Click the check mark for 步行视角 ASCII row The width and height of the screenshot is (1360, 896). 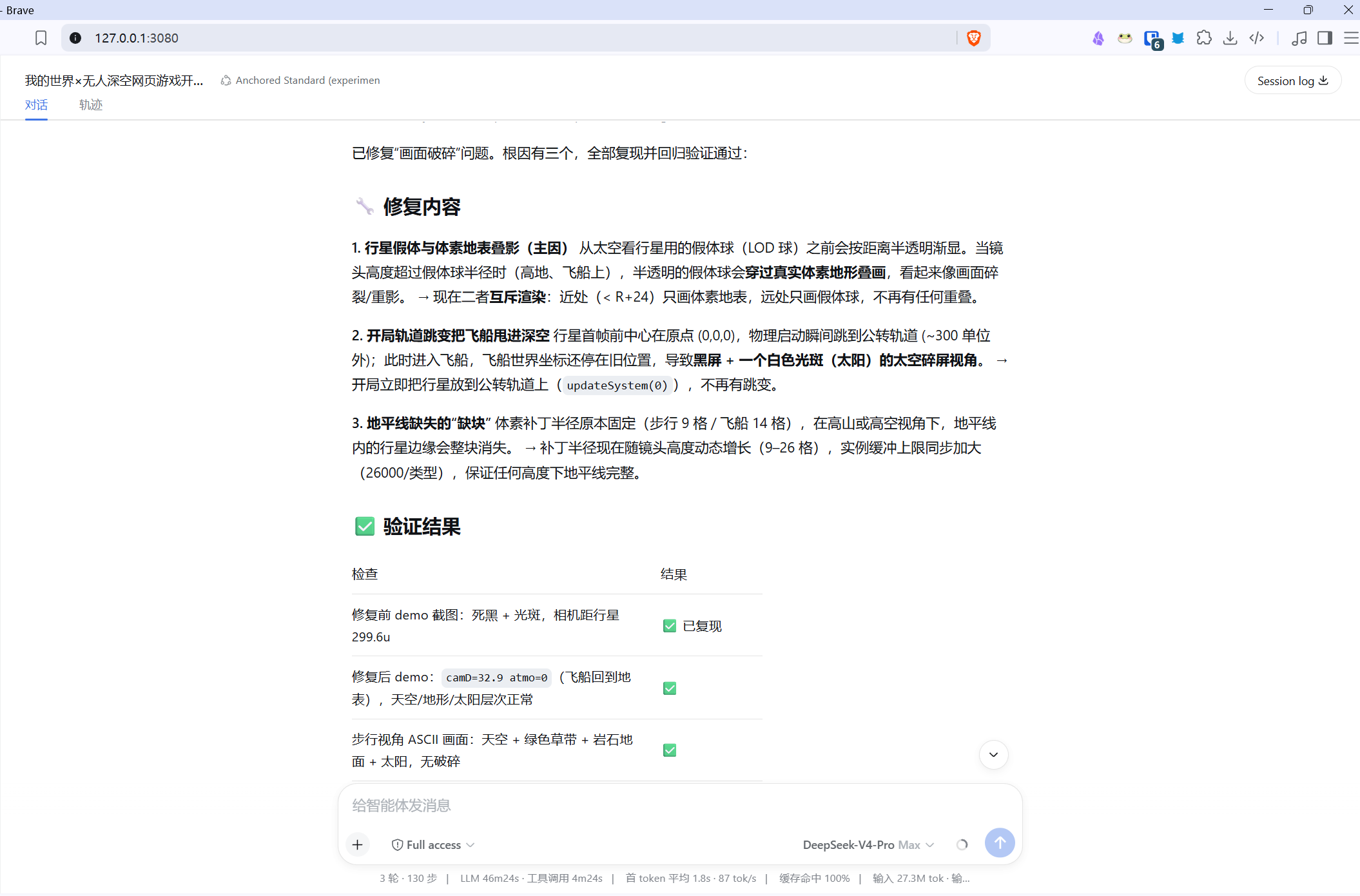(670, 750)
